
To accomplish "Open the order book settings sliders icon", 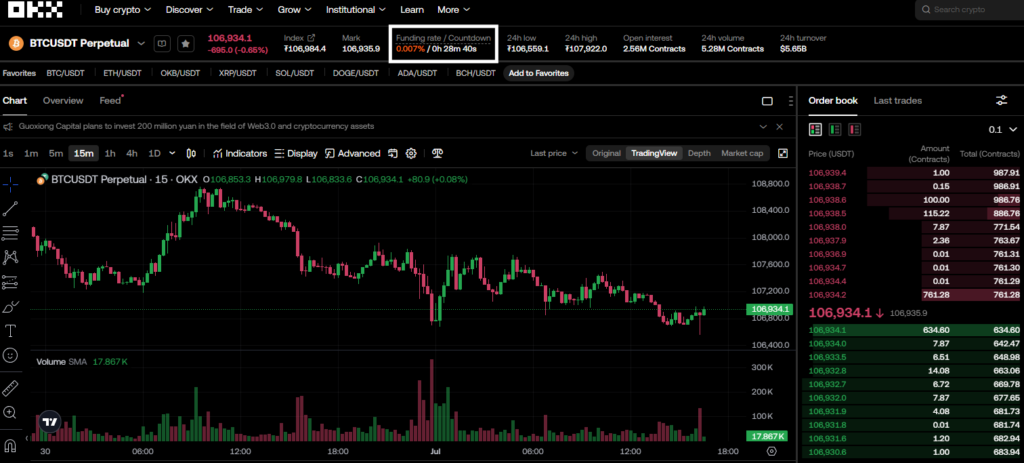I will (x=1001, y=101).
